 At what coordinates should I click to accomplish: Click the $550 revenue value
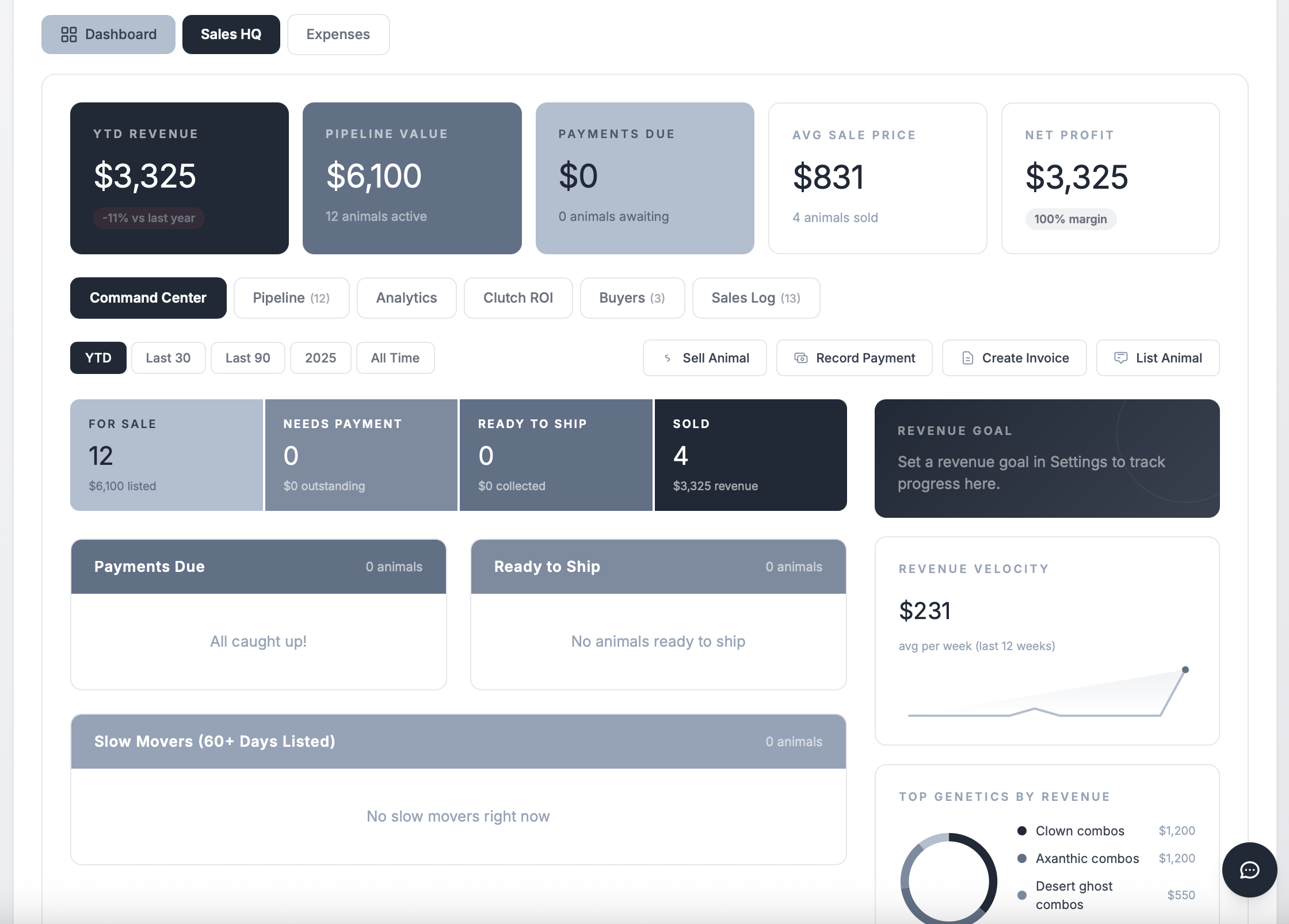[1181, 895]
